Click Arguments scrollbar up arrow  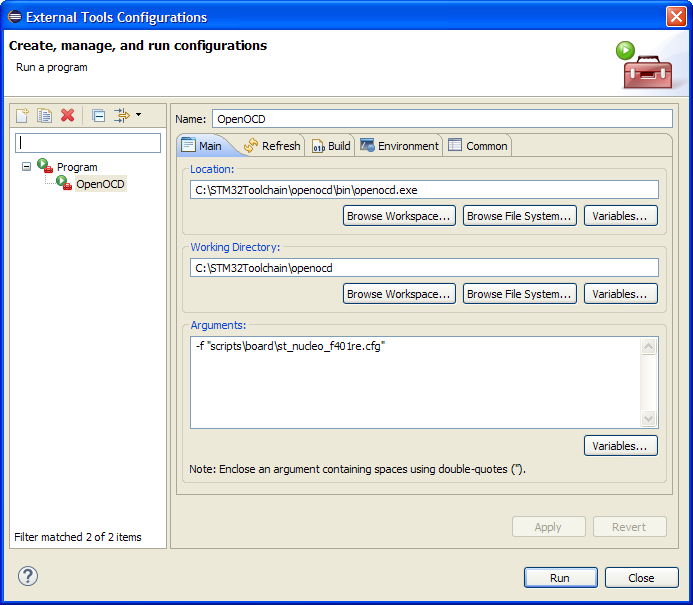[648, 346]
